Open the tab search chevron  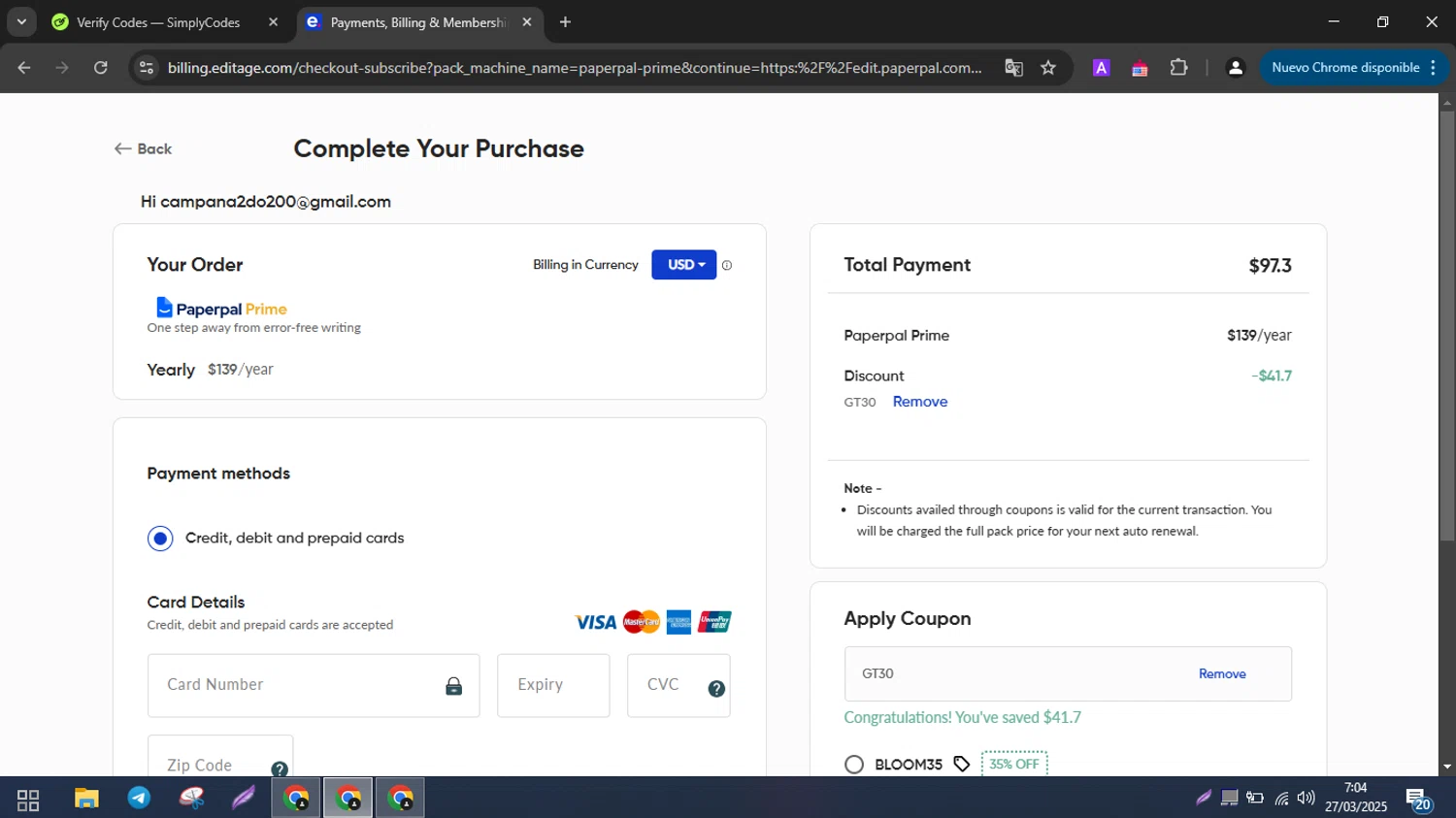point(21,21)
